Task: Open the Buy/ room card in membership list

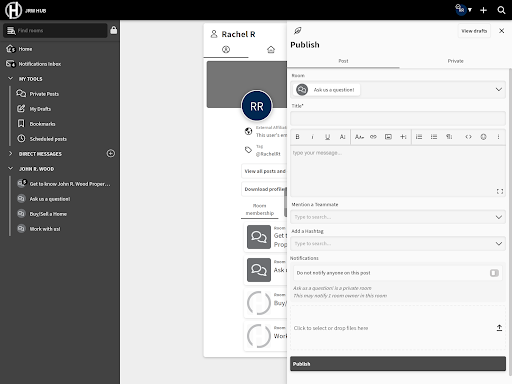Action: click(x=265, y=303)
